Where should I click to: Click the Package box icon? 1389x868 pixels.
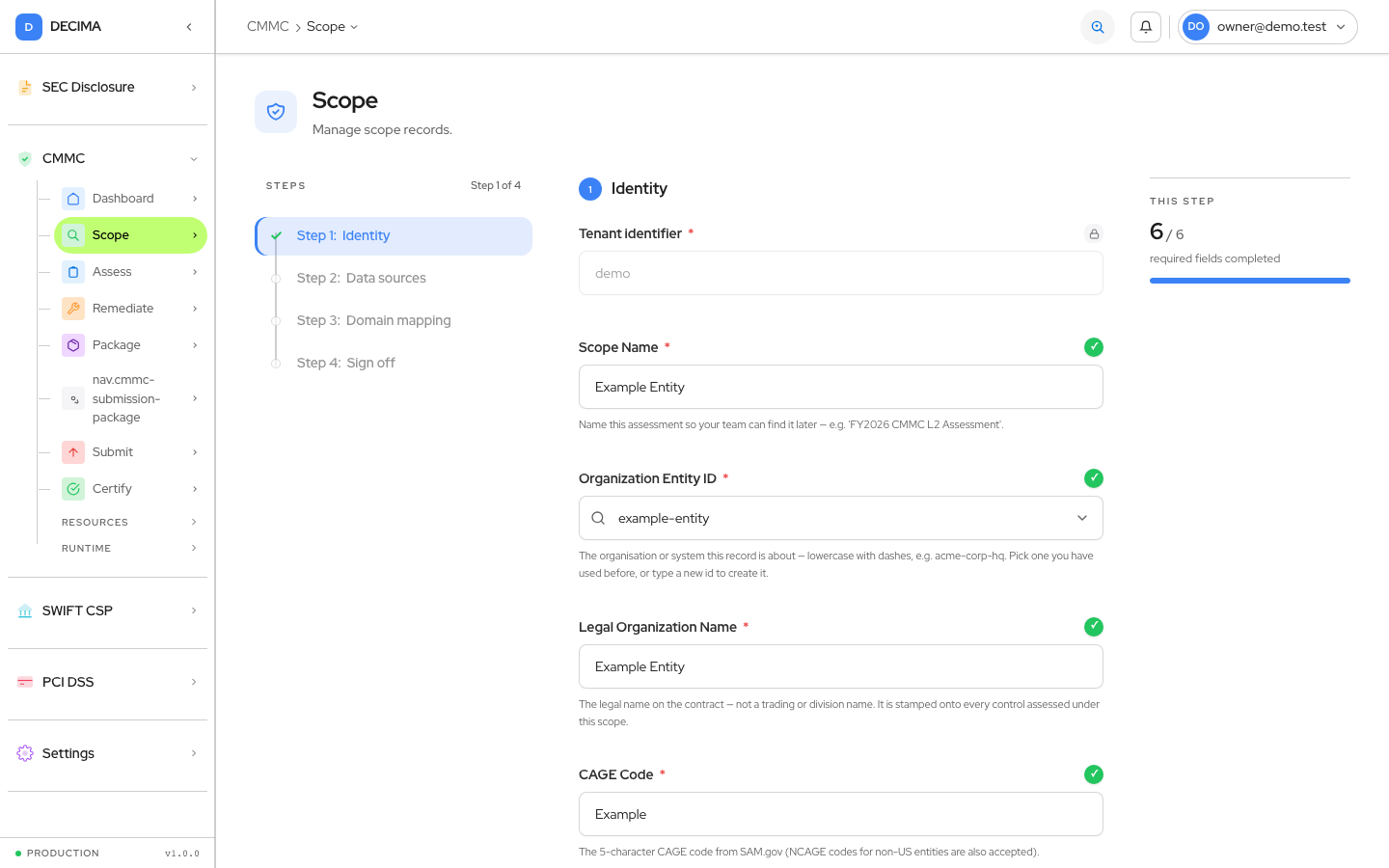73,345
